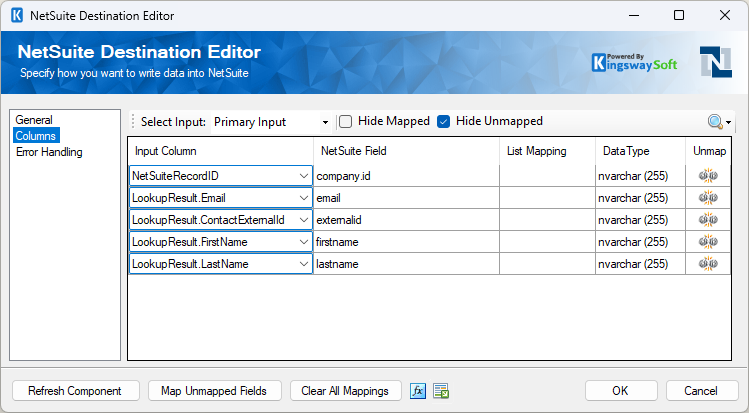
Task: Expand the NetSuiteRecordID input column dropdown
Action: 303,176
